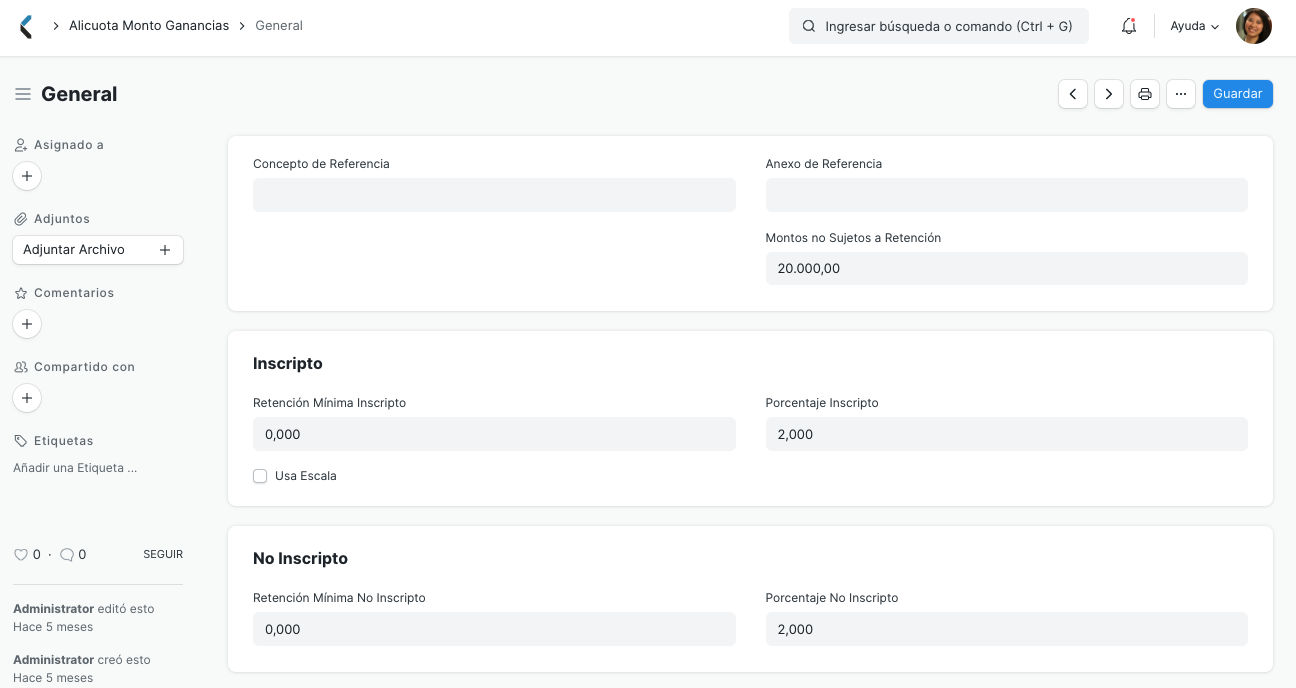
Task: Go to the previous document arrow
Action: [x=1073, y=94]
